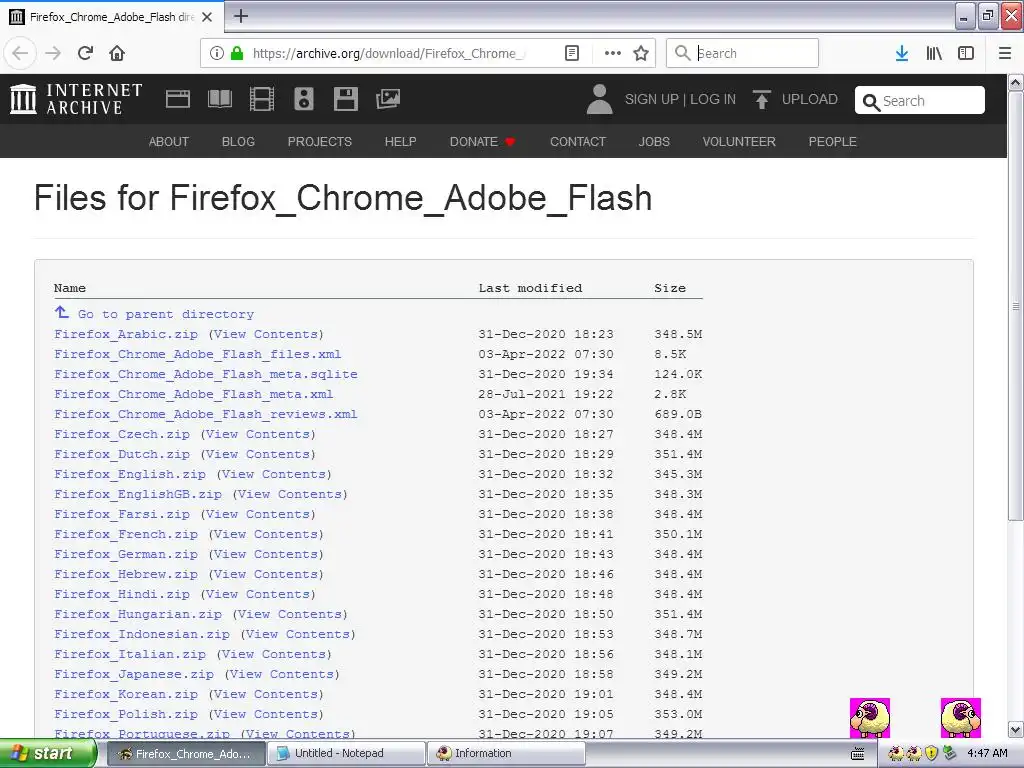Screen dimensions: 1024x768
Task: Click the green padlock secure connection icon
Action: click(237, 53)
